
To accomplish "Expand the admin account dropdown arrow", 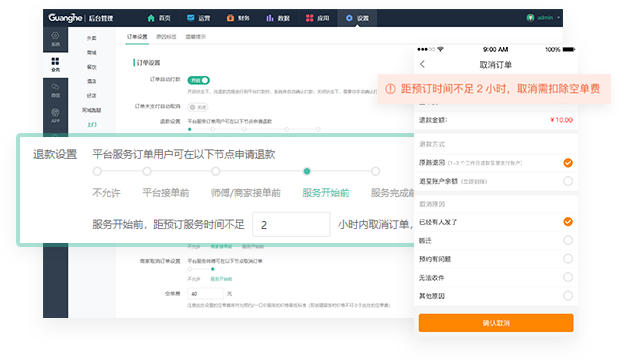I will 558,18.
